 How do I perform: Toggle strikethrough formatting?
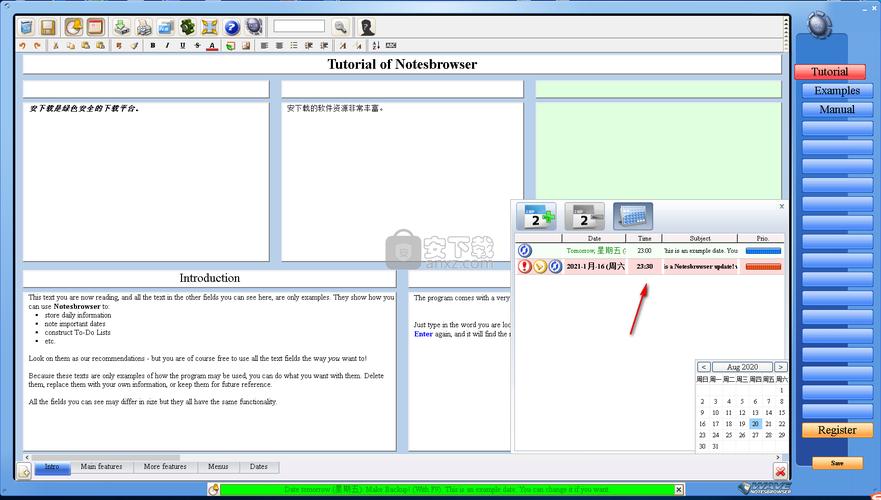coord(197,46)
